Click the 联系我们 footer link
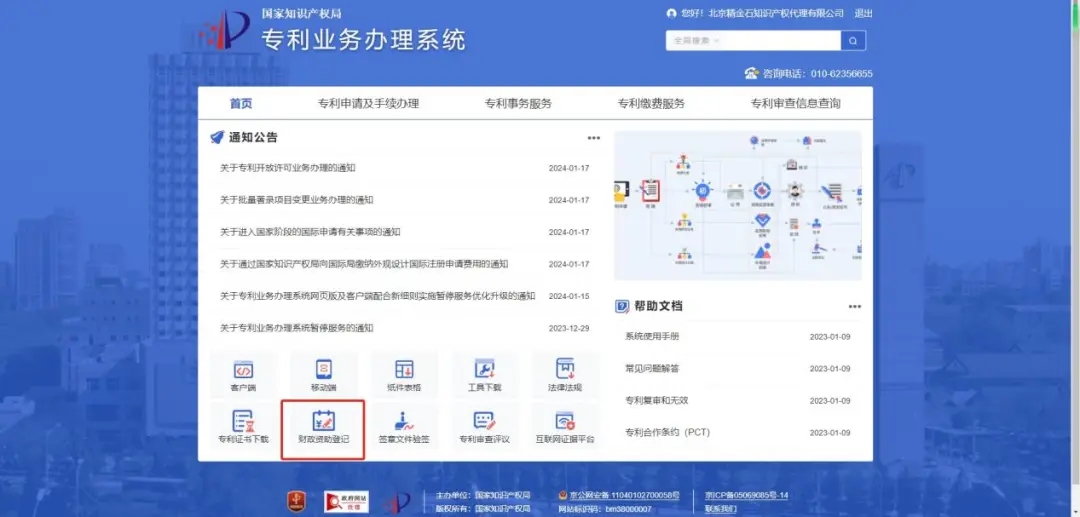Viewport: 1080px width, 517px height. pyautogui.click(x=720, y=509)
